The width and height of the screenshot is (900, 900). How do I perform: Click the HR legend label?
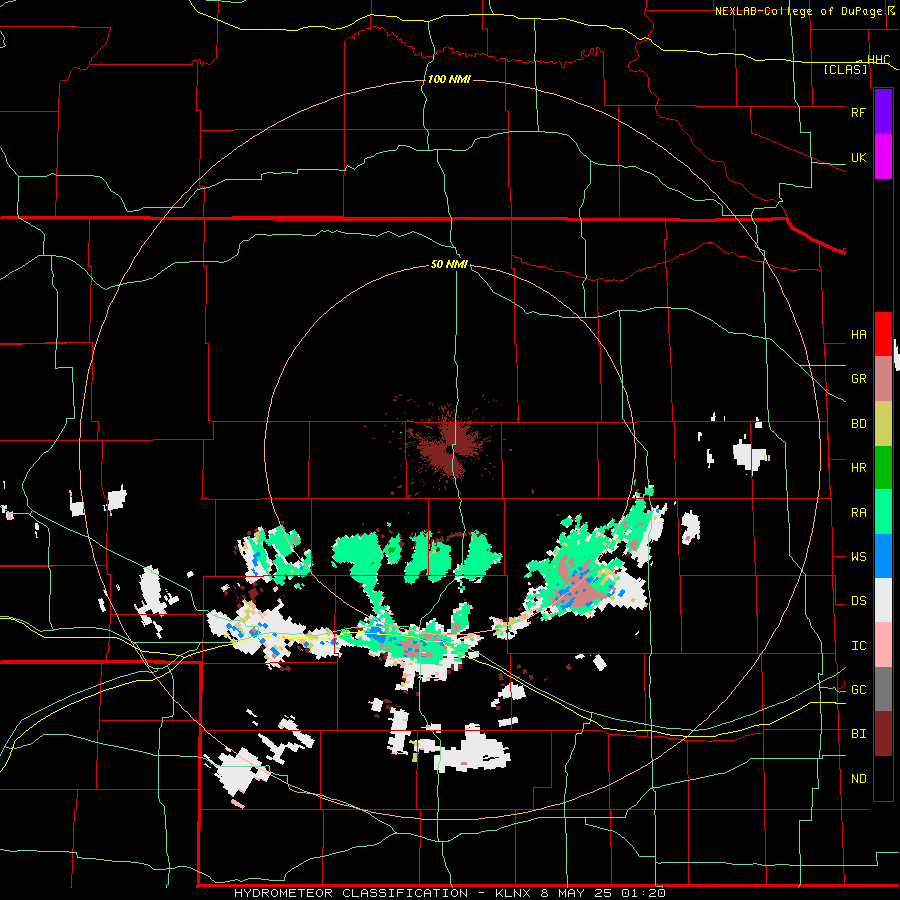click(x=858, y=468)
